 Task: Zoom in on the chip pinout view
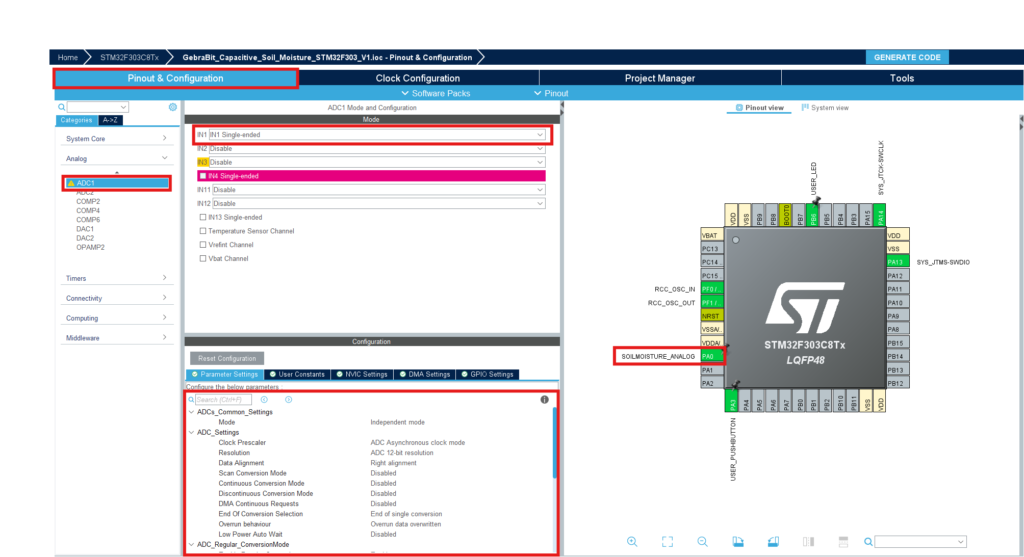pyautogui.click(x=632, y=541)
